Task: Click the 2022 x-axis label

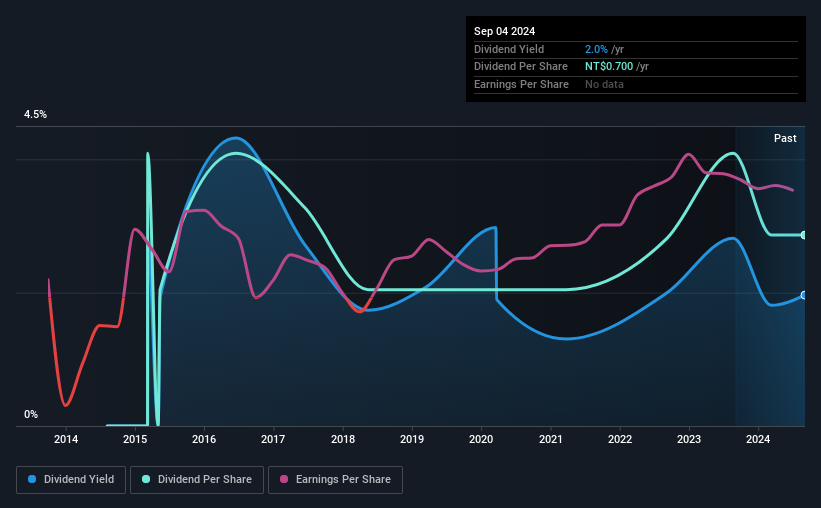Action: point(620,439)
